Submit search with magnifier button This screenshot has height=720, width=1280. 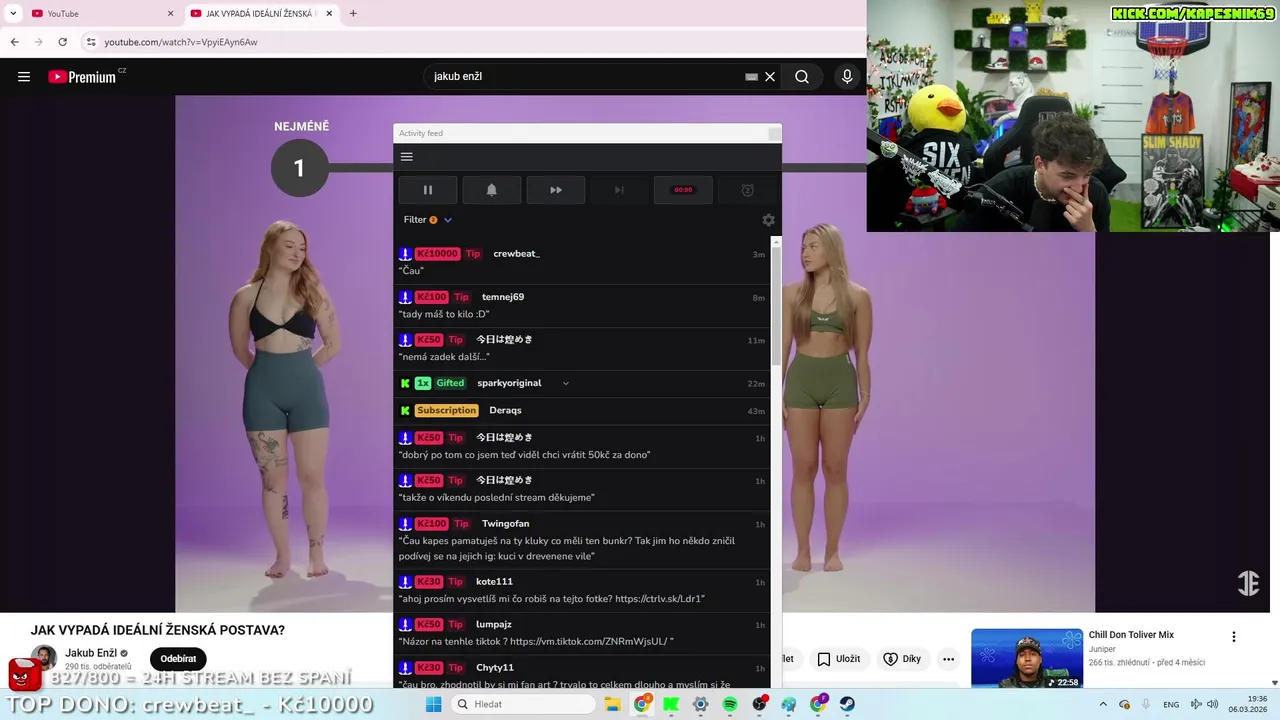coord(802,77)
